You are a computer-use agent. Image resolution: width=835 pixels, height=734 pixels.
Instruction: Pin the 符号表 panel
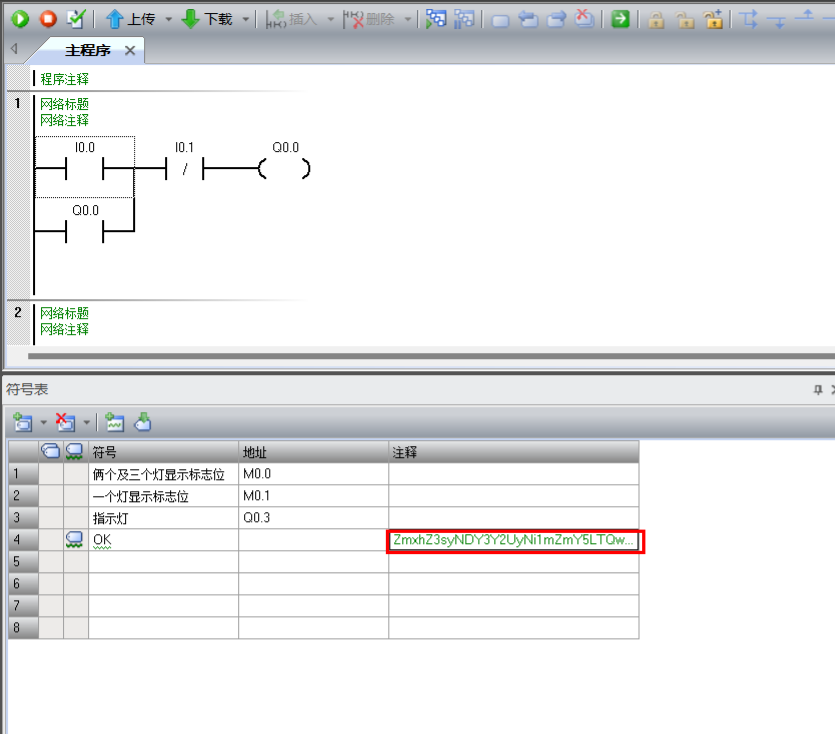pyautogui.click(x=818, y=390)
